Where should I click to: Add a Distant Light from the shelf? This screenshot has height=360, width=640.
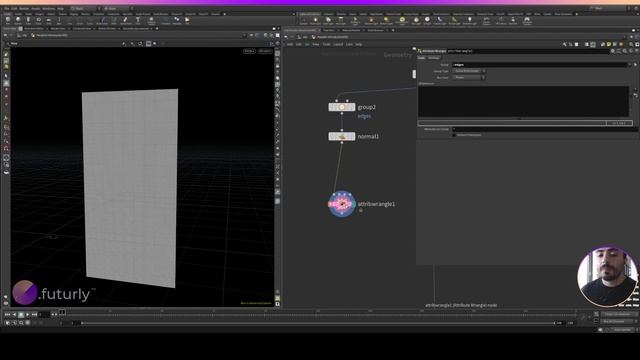coord(387,20)
